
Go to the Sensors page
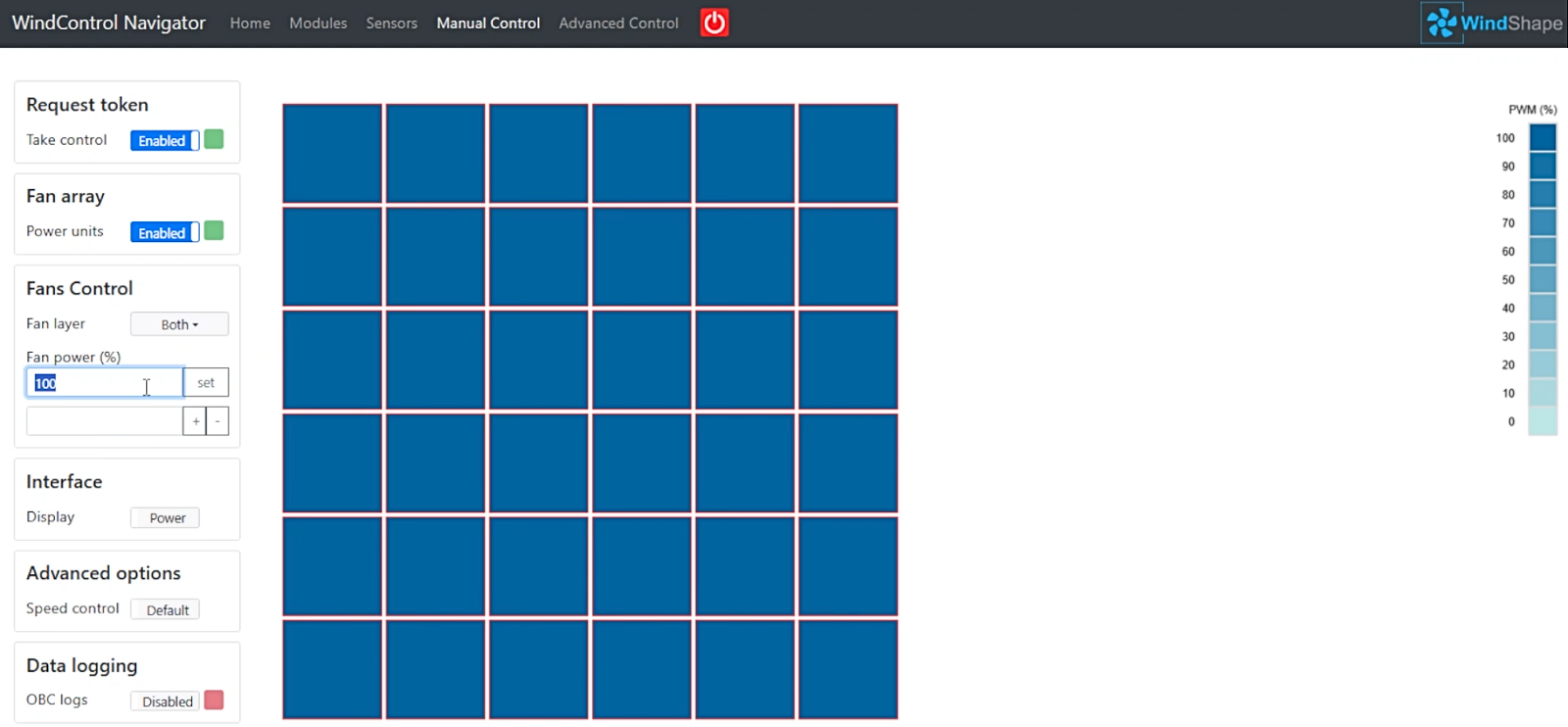[391, 23]
